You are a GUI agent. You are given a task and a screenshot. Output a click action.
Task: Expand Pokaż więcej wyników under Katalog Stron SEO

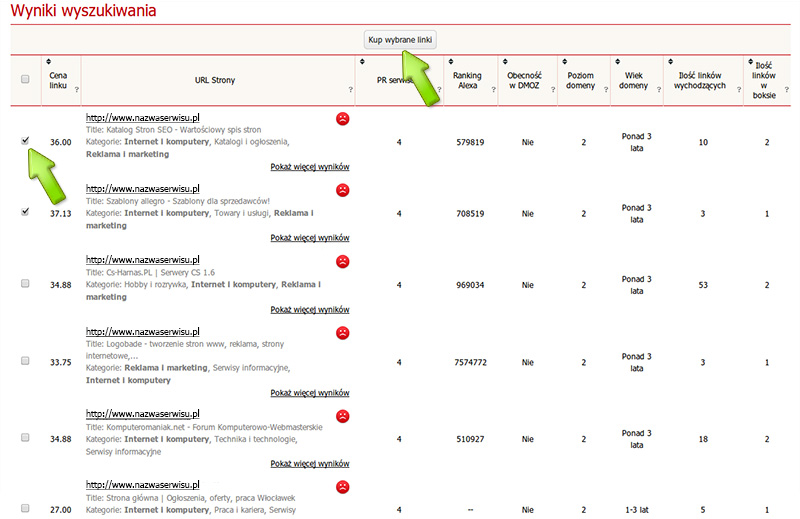309,166
